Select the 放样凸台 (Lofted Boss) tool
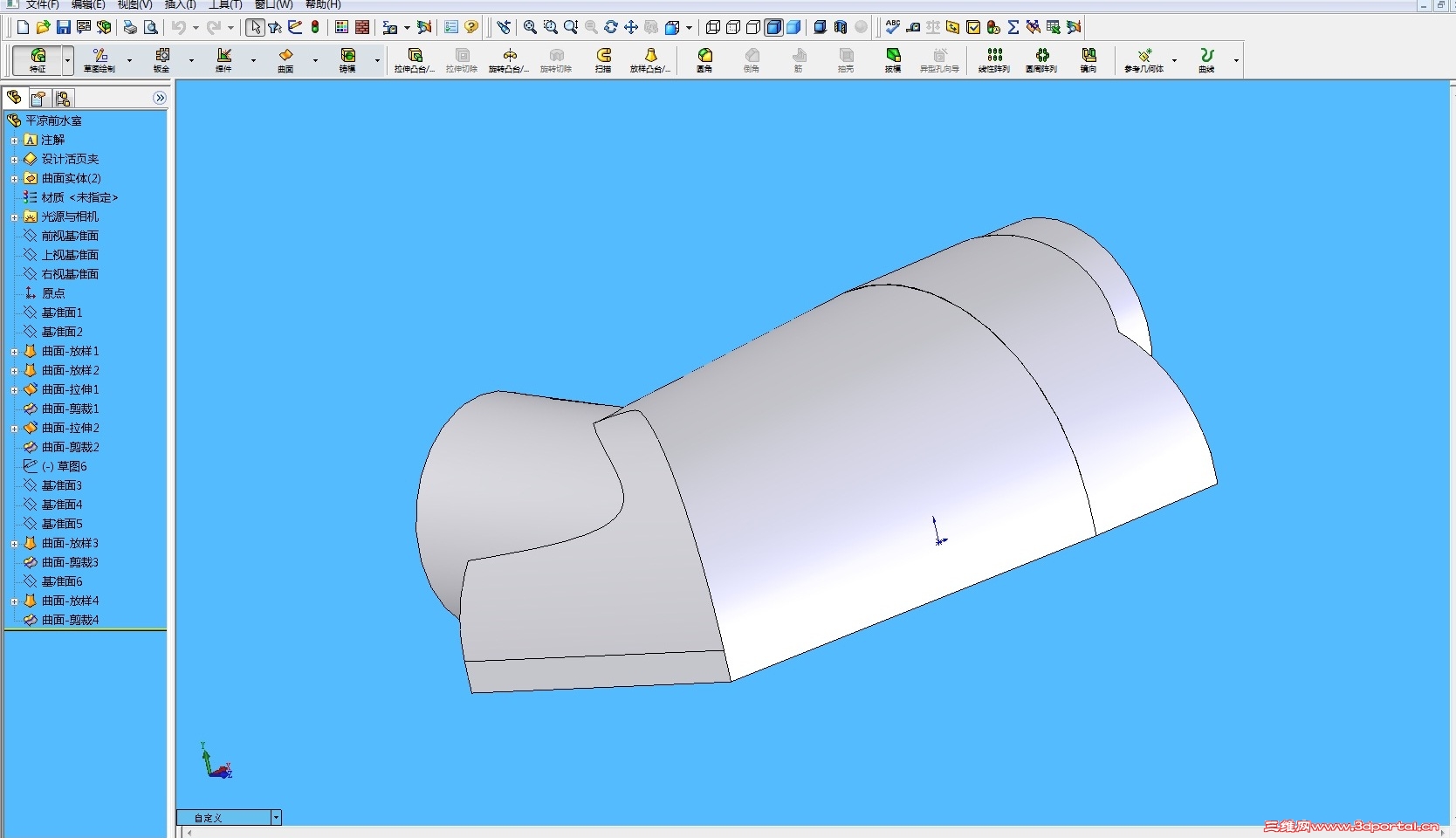 click(x=650, y=60)
